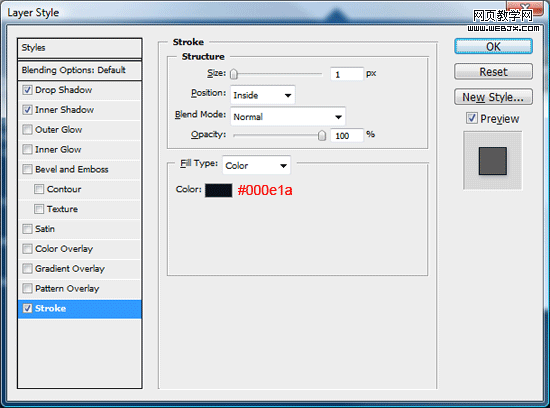Open the Blend Mode dropdown showing Normal
Screen dimensions: 550x408
288,116
